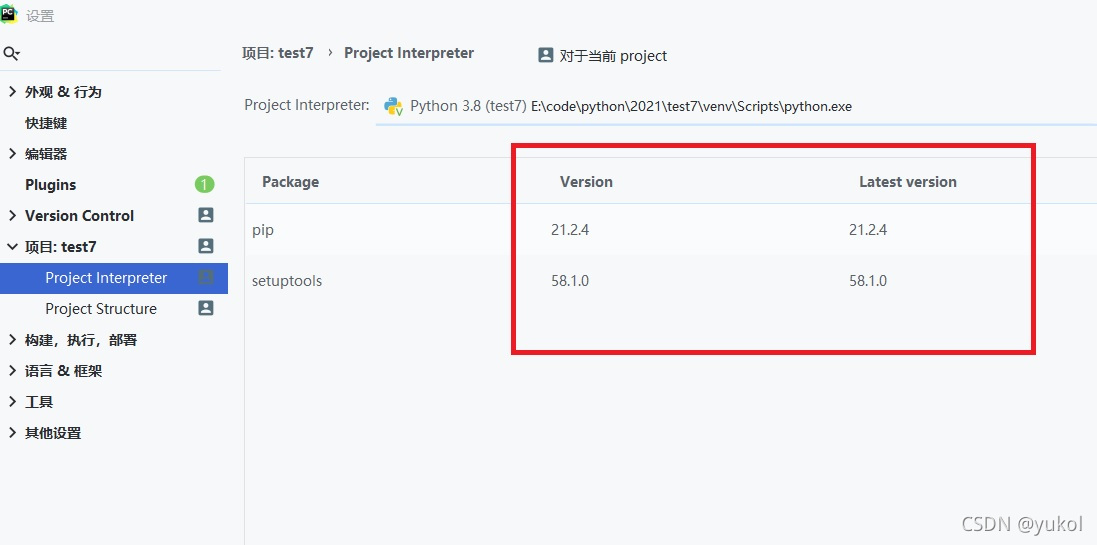1097x545 pixels.
Task: Select 项目: test7 in the sidebar
Action: (61, 246)
